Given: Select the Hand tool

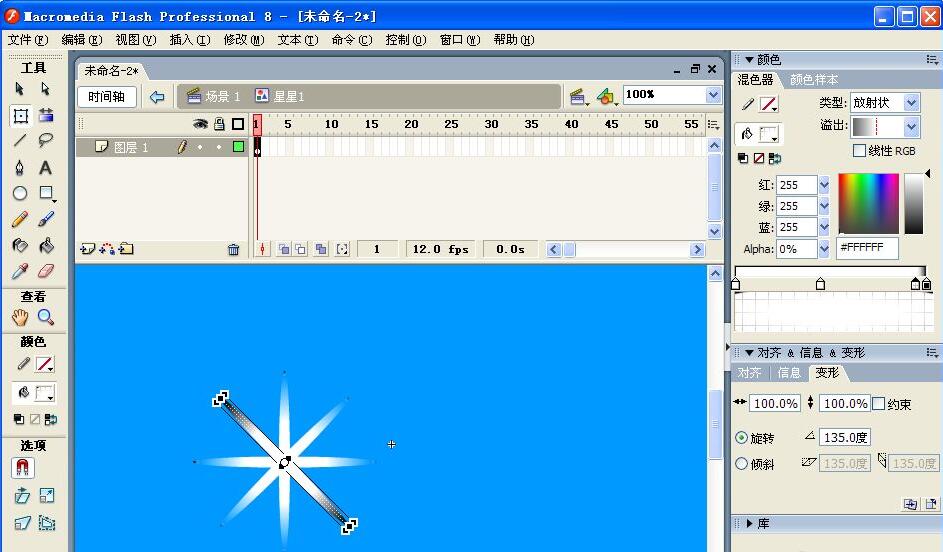Looking at the screenshot, I should (x=20, y=317).
